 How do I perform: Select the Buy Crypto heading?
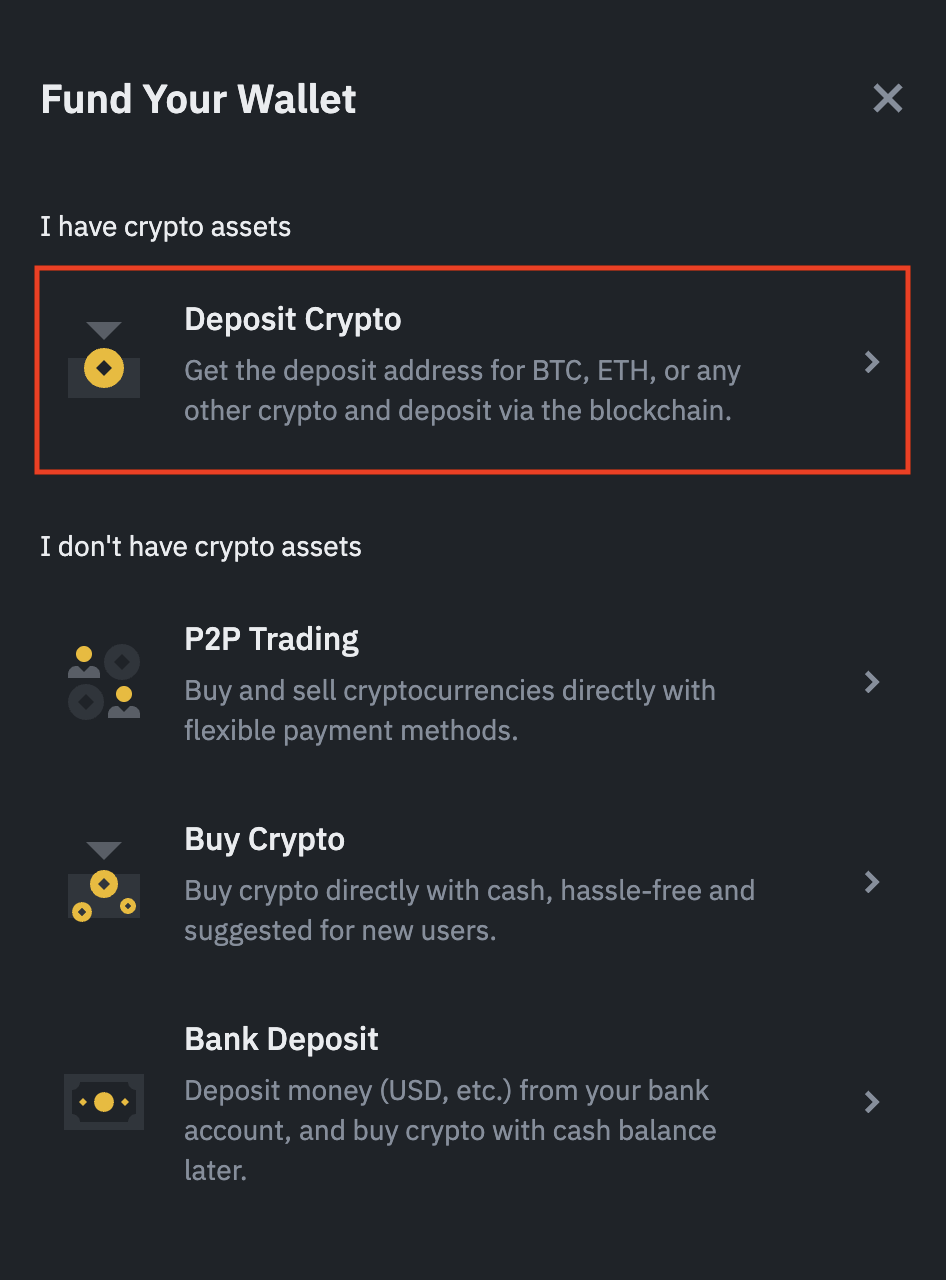[x=264, y=839]
